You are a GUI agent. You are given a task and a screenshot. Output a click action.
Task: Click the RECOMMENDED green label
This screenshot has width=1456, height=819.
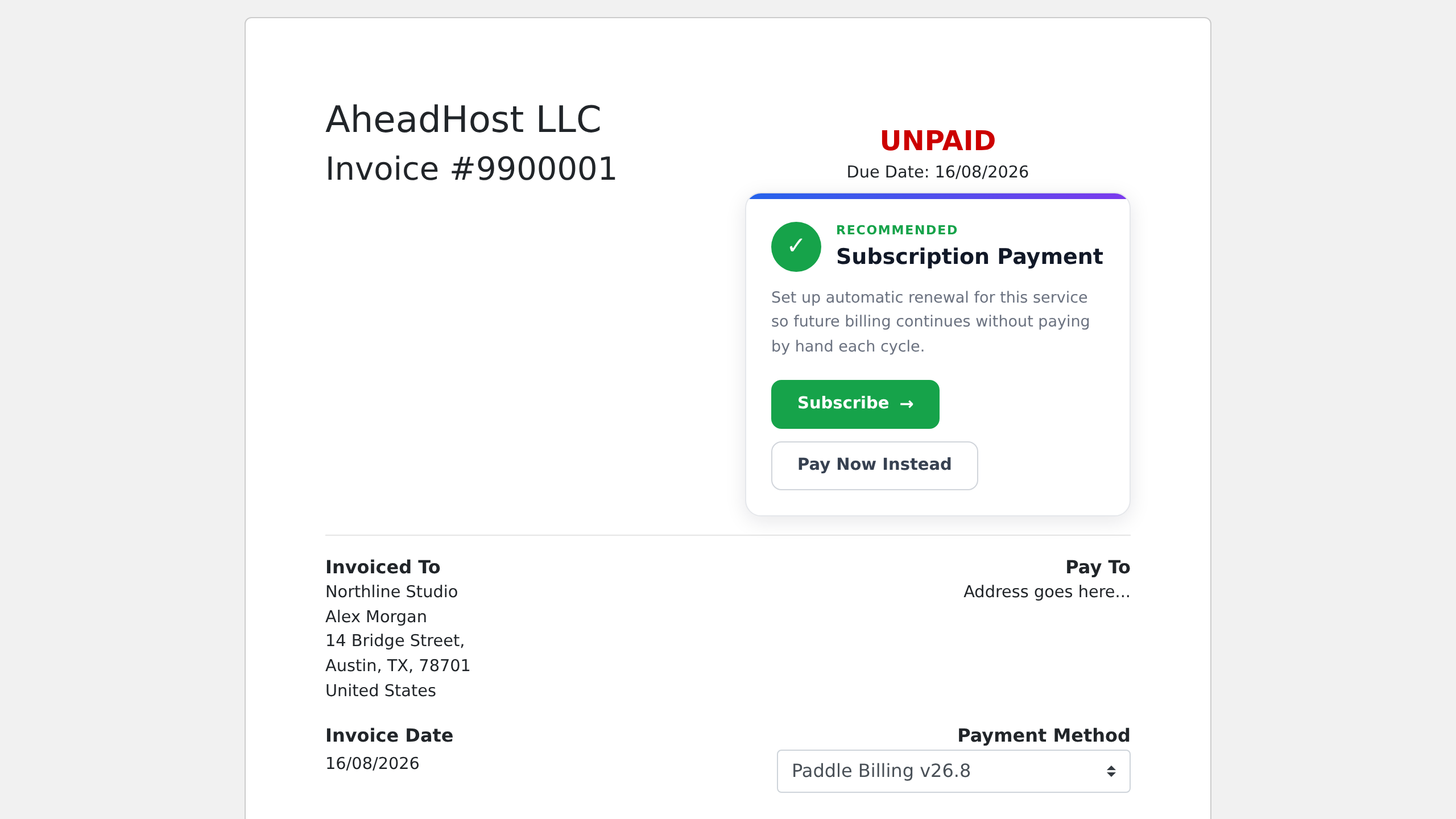click(x=897, y=230)
